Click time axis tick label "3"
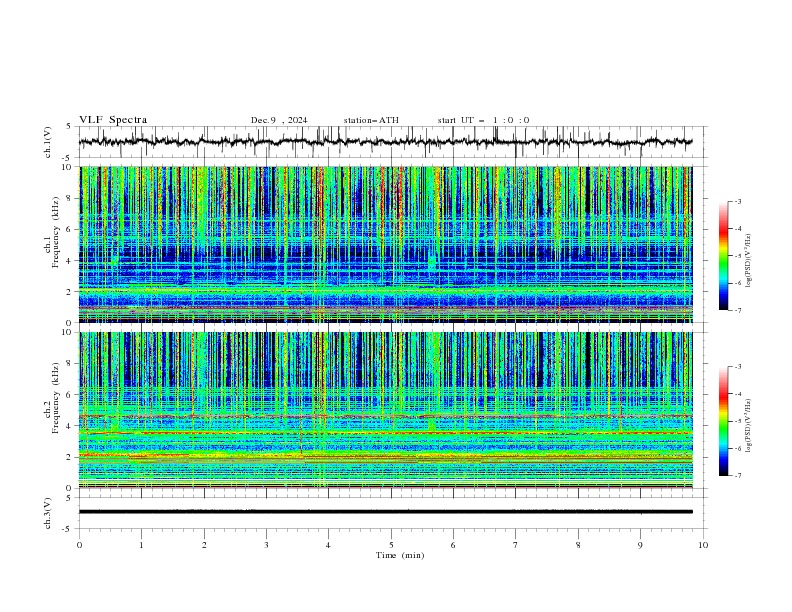The width and height of the screenshot is (792, 612). pos(266,545)
